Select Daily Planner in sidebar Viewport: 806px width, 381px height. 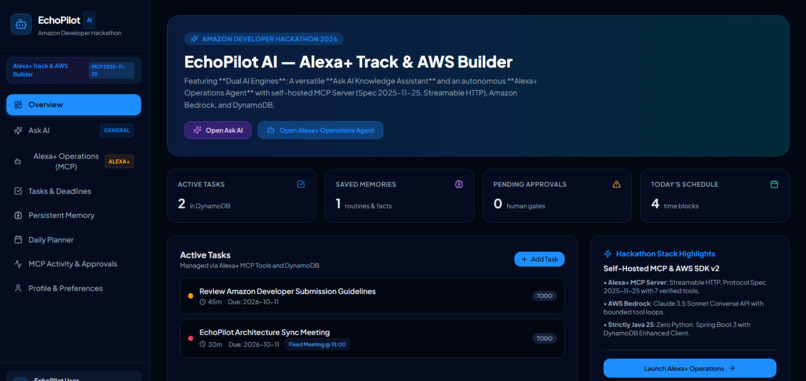74,240
